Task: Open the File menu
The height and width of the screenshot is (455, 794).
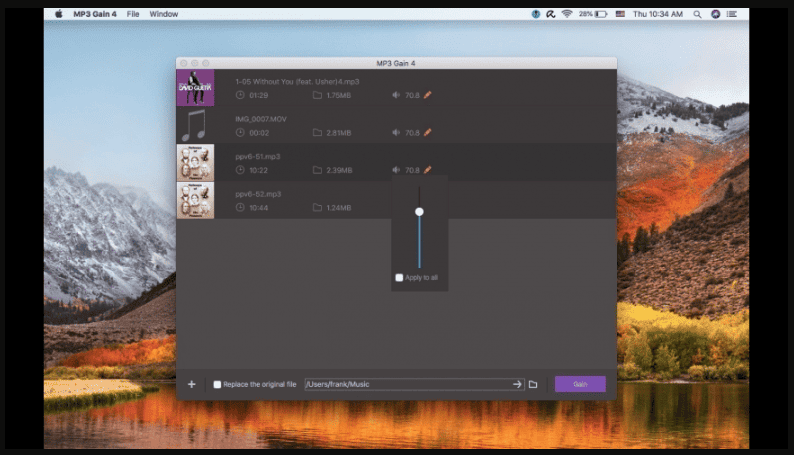Action: point(133,14)
